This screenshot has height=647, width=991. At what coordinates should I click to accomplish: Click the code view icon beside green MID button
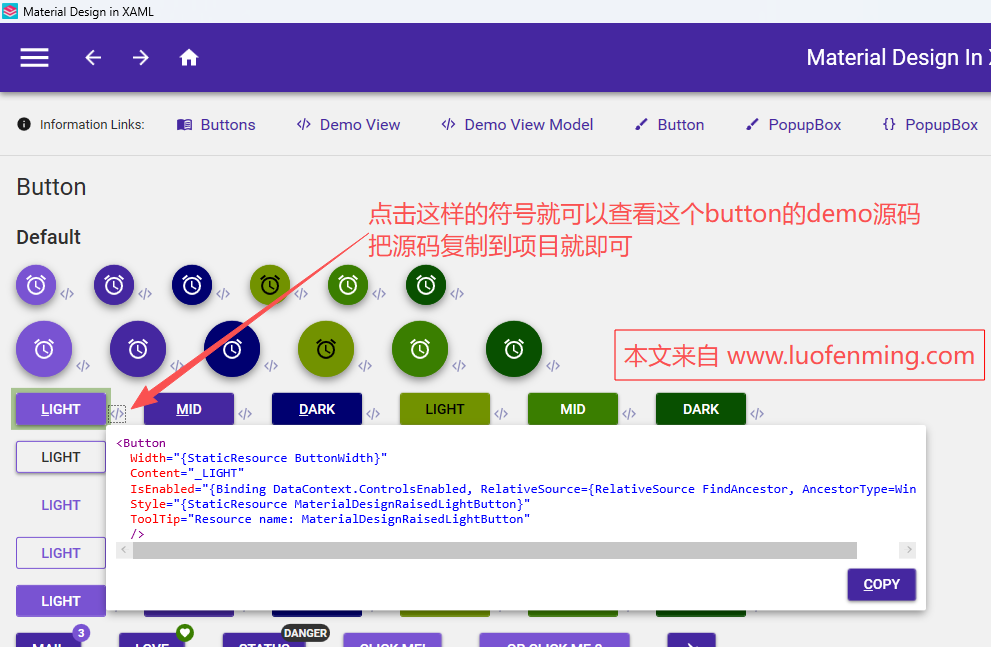click(x=629, y=411)
